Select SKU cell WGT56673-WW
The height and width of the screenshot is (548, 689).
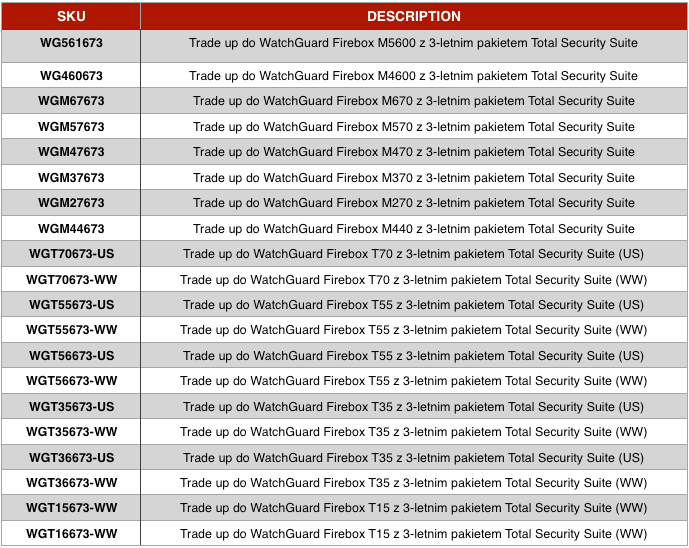[71, 381]
